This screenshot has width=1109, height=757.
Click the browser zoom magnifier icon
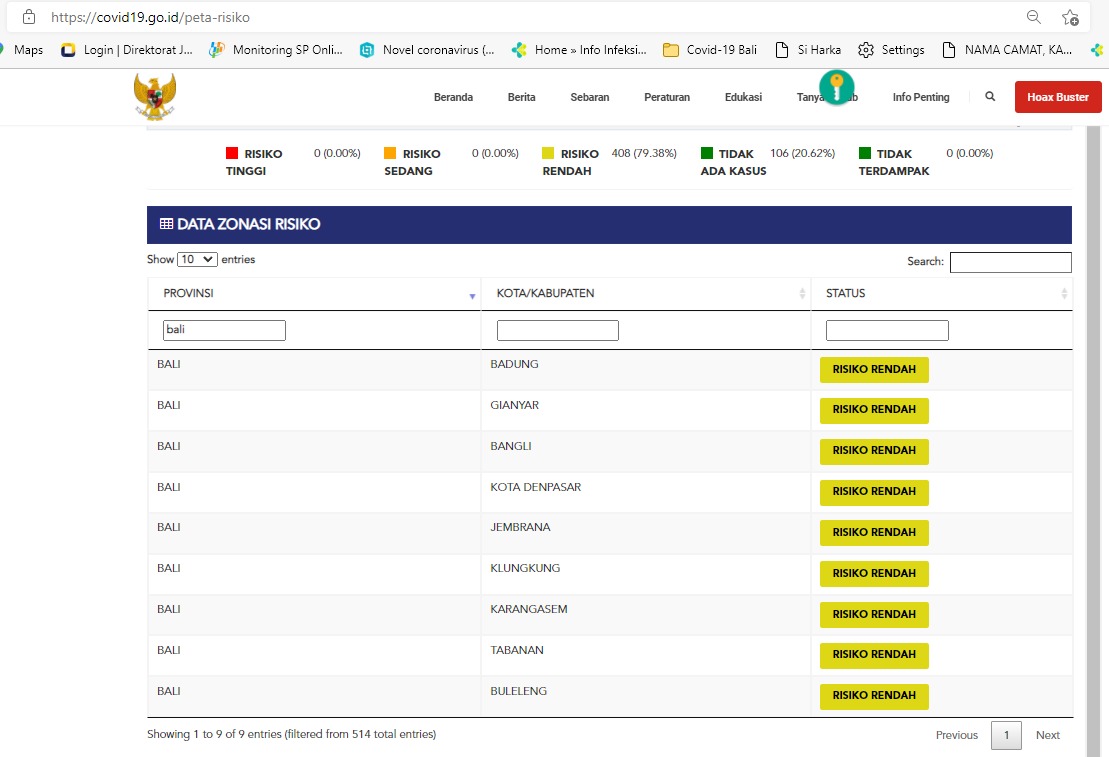(x=1034, y=17)
